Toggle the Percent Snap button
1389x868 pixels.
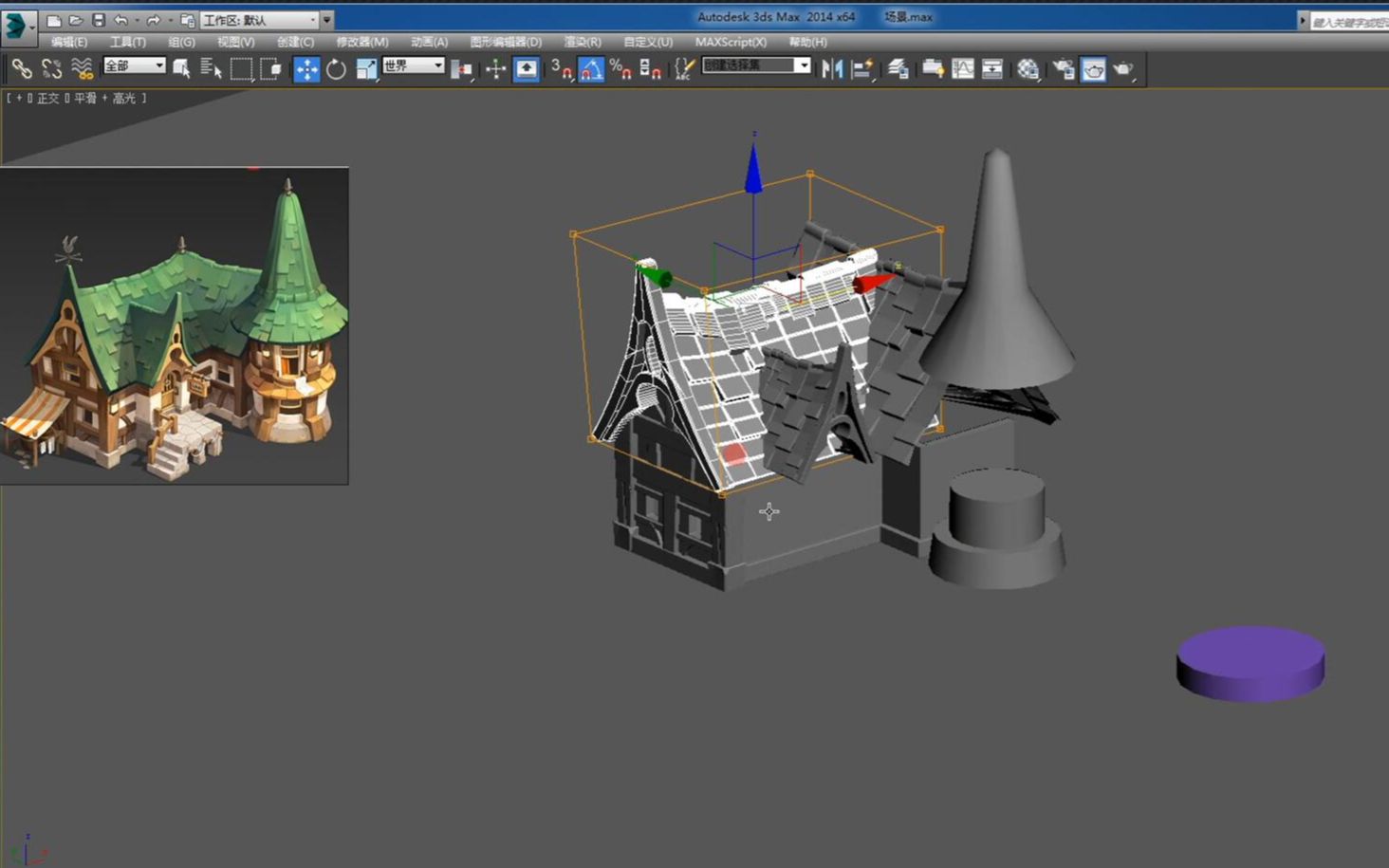click(620, 68)
